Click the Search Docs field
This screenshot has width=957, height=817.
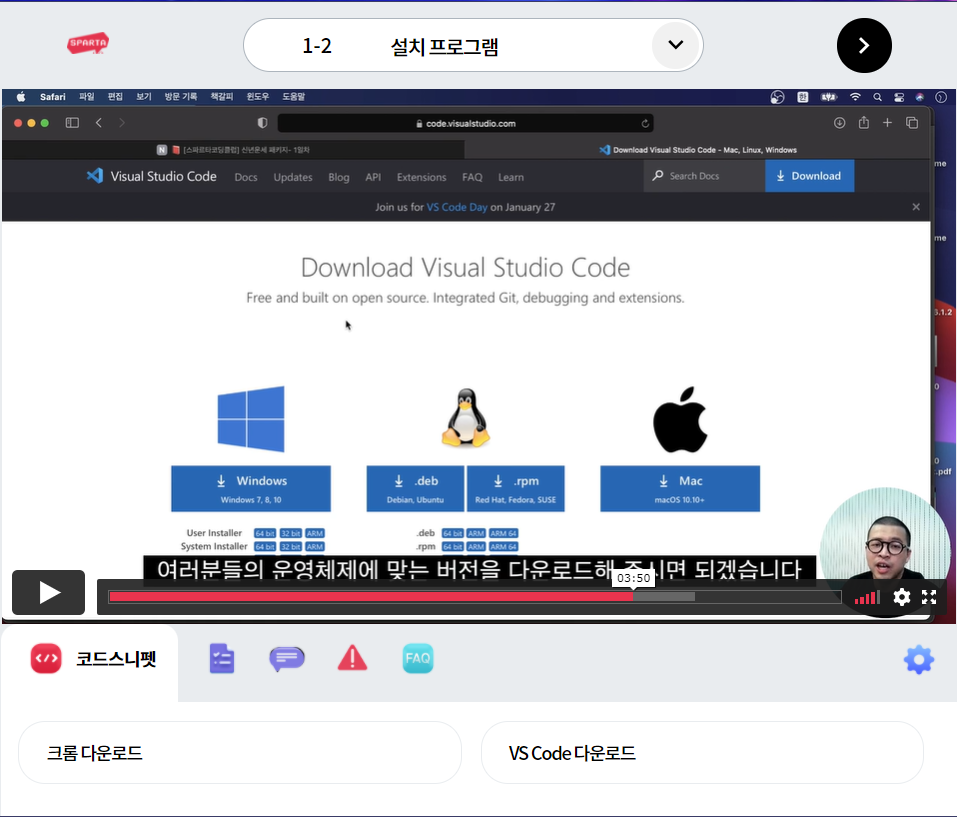pyautogui.click(x=704, y=176)
